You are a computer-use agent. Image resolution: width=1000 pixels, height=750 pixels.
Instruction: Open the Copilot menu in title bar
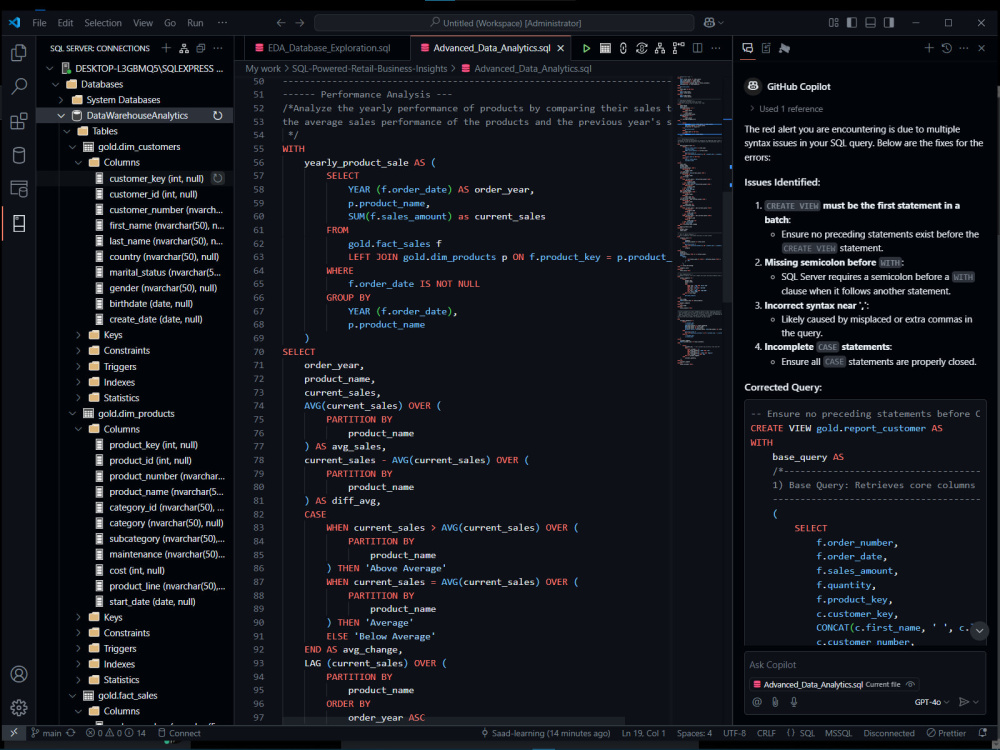(713, 23)
